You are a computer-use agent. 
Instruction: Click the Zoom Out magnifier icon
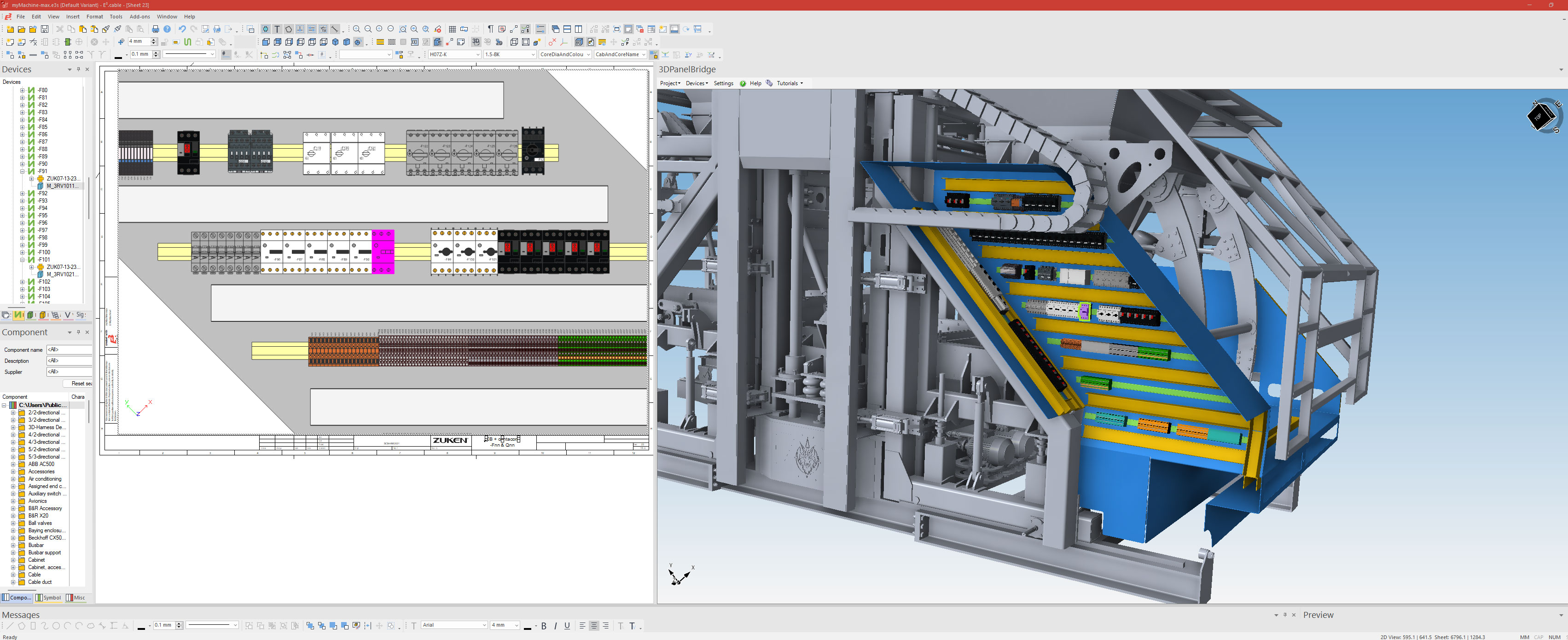tap(368, 29)
